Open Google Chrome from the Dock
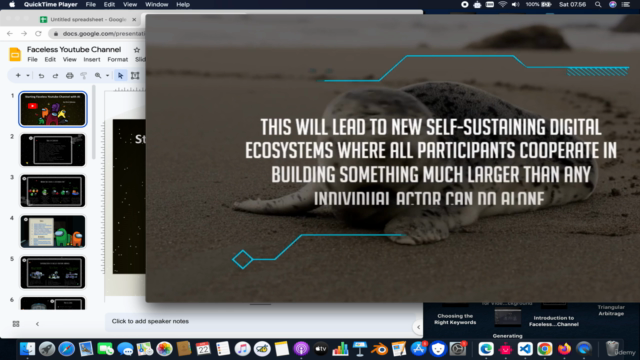This screenshot has width=640, height=360. [544, 349]
